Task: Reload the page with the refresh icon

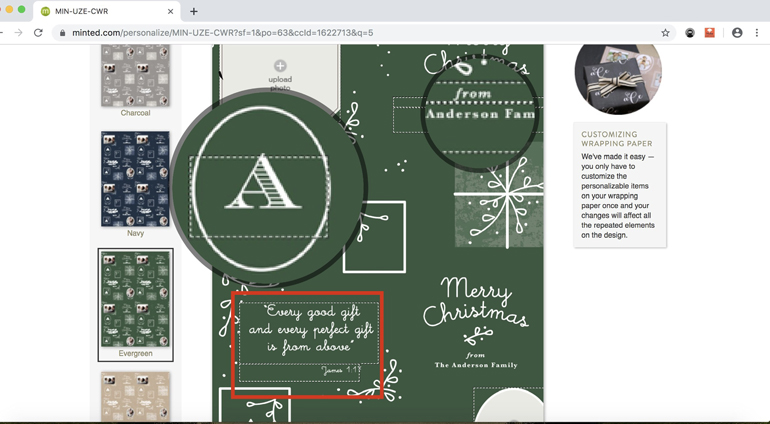Action: [x=38, y=33]
